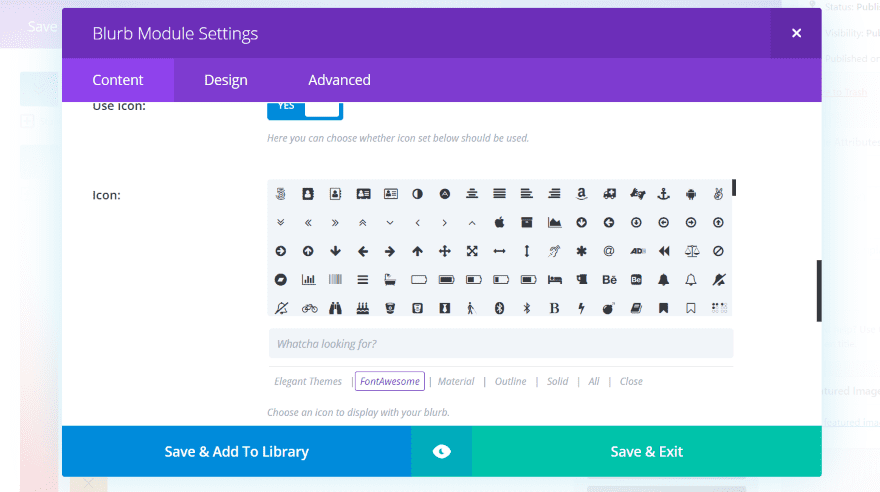
Task: Select the bed icon
Action: coord(555,279)
